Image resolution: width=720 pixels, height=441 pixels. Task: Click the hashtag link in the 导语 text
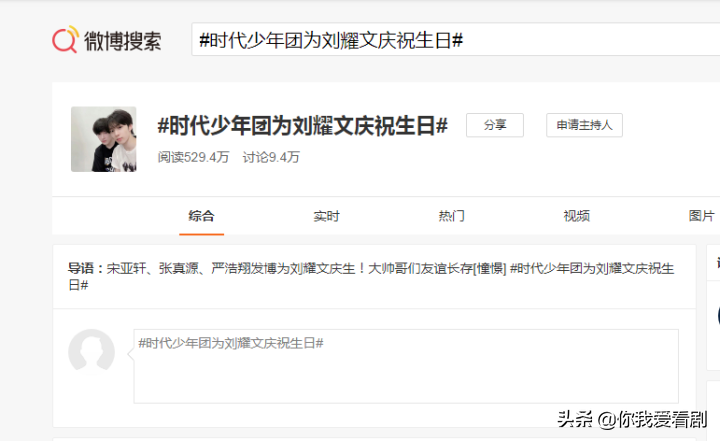coord(592,268)
